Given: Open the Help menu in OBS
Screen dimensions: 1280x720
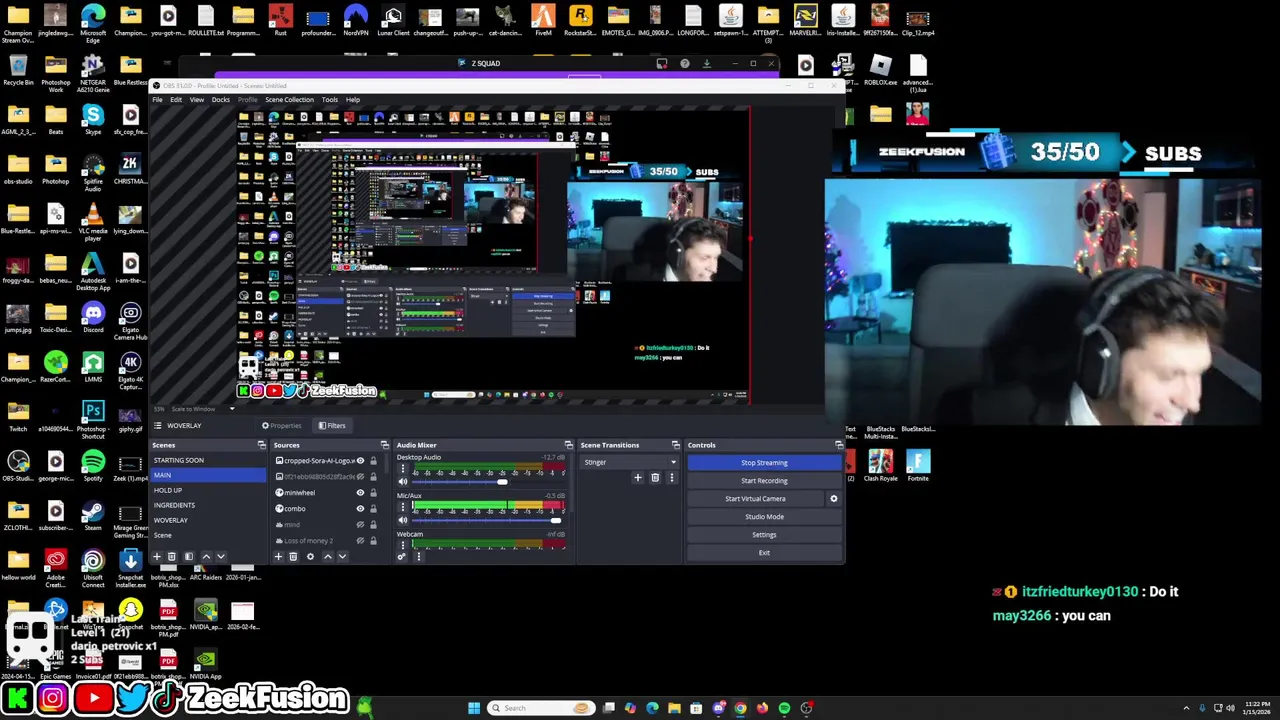Looking at the screenshot, I should (x=353, y=100).
